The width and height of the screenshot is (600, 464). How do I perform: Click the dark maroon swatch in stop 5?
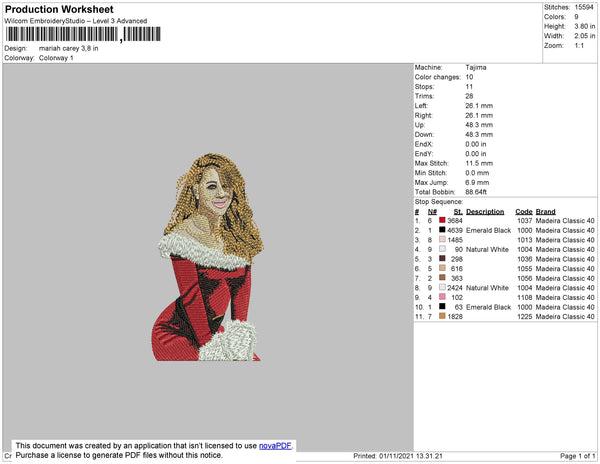click(x=442, y=258)
